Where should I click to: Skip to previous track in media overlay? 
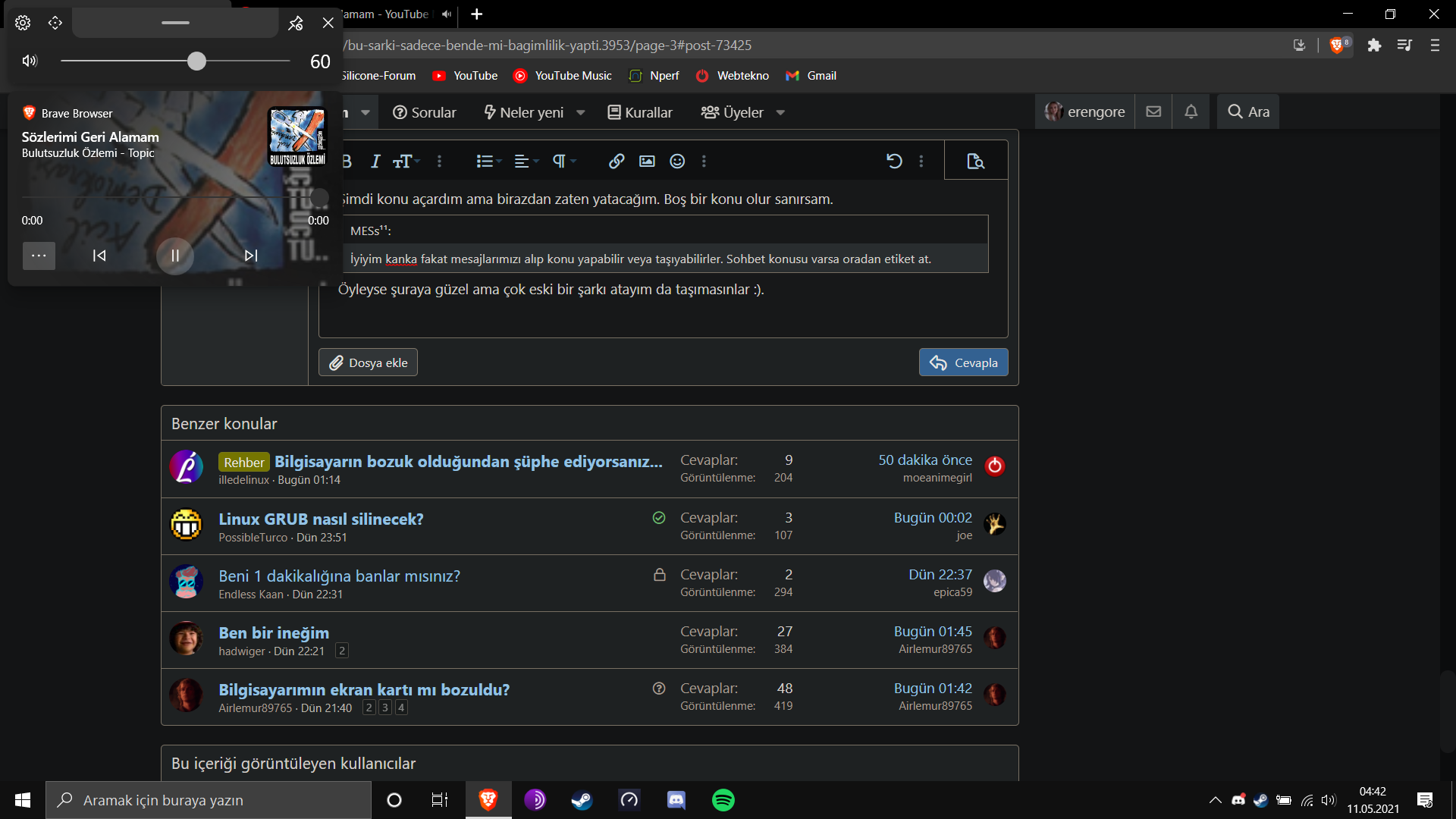point(99,256)
